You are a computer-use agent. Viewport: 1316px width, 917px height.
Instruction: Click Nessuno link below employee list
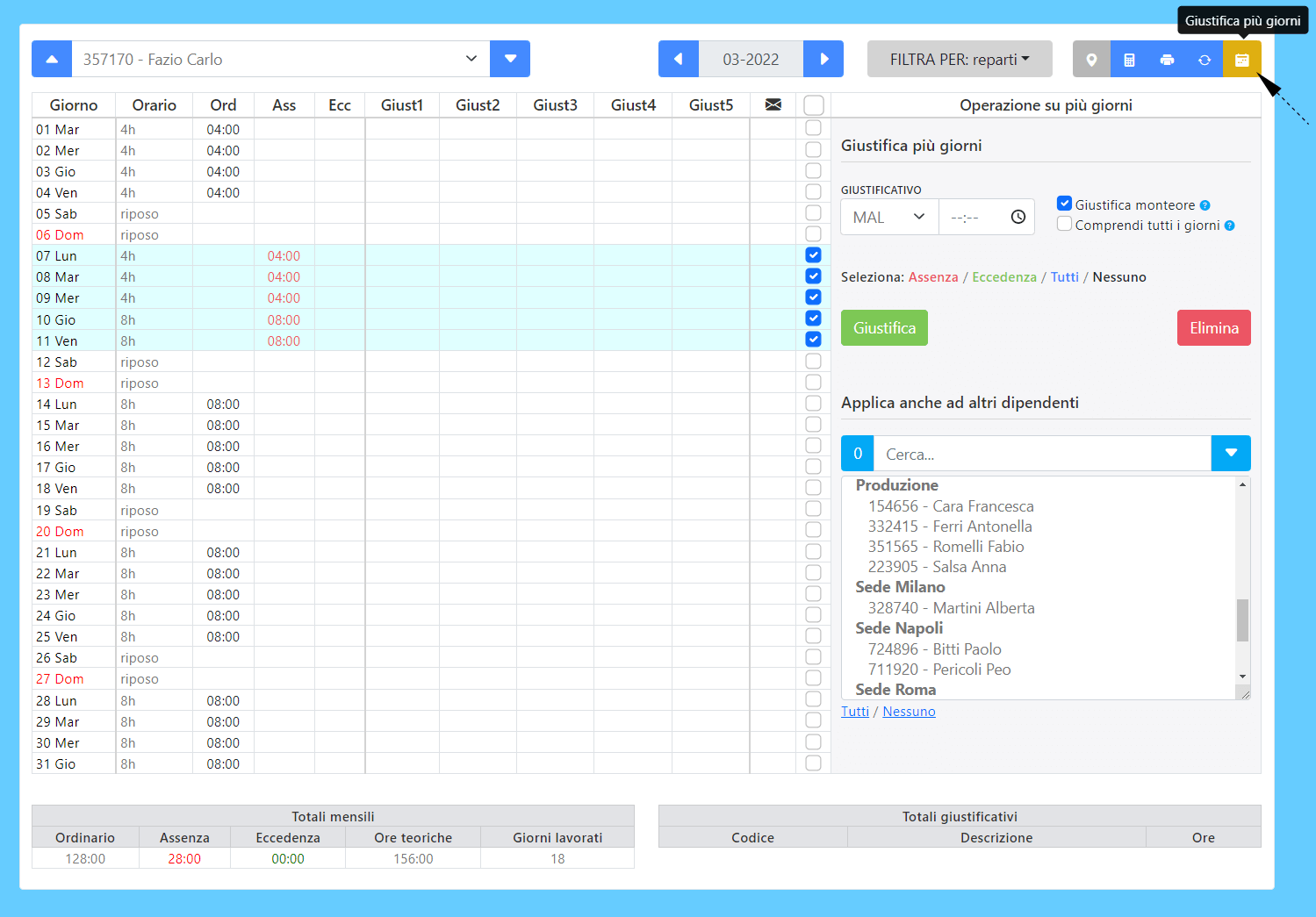909,712
